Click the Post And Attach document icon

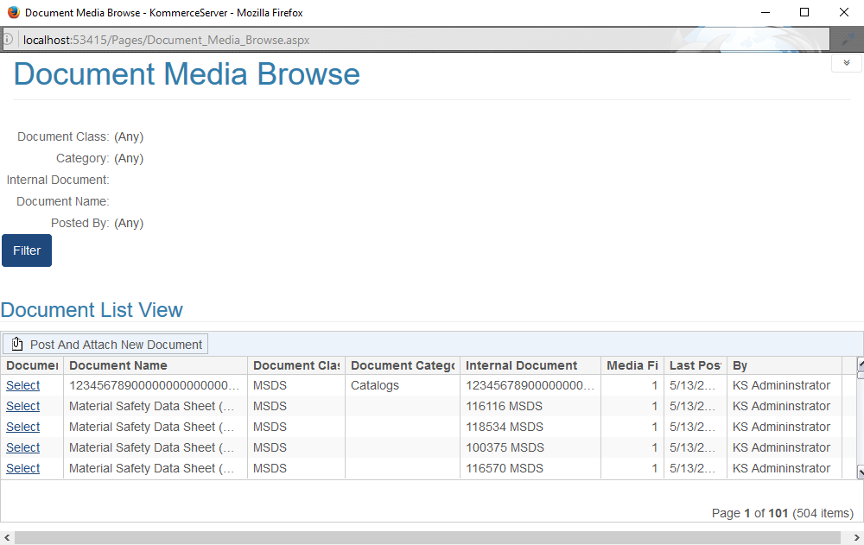(x=17, y=345)
